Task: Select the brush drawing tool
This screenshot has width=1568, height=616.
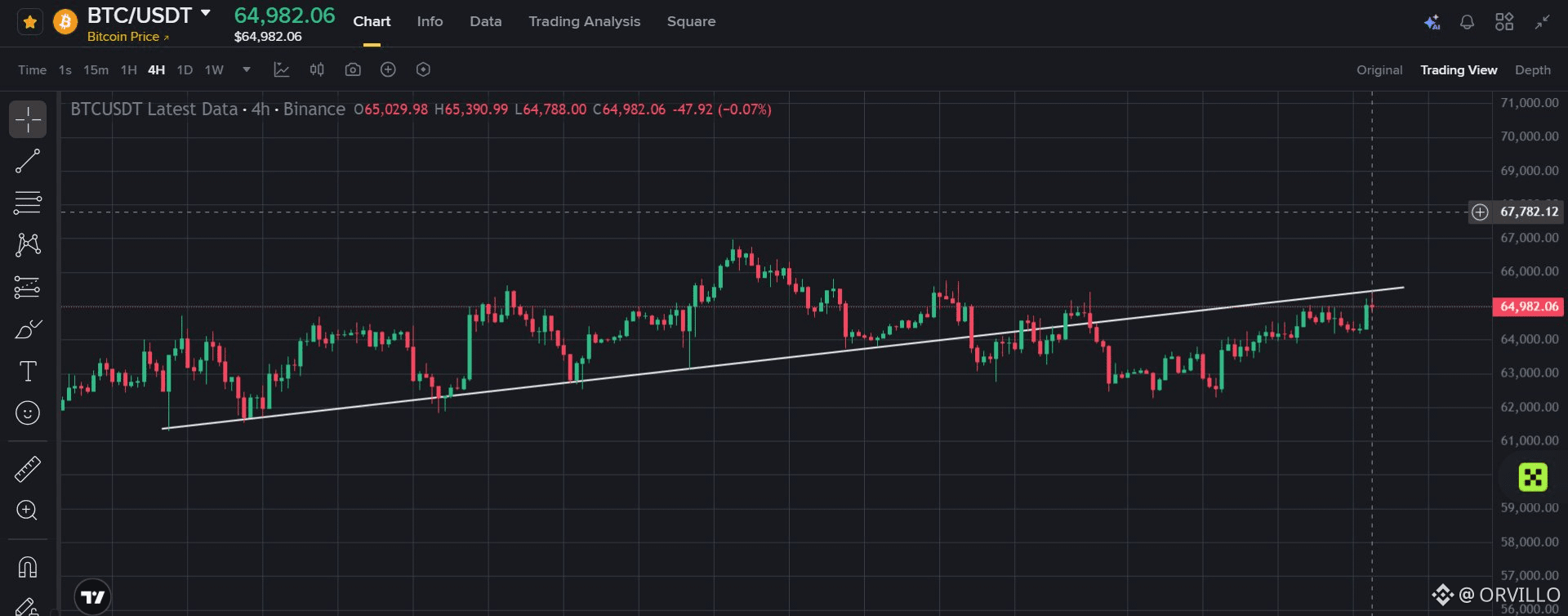Action: [x=28, y=329]
